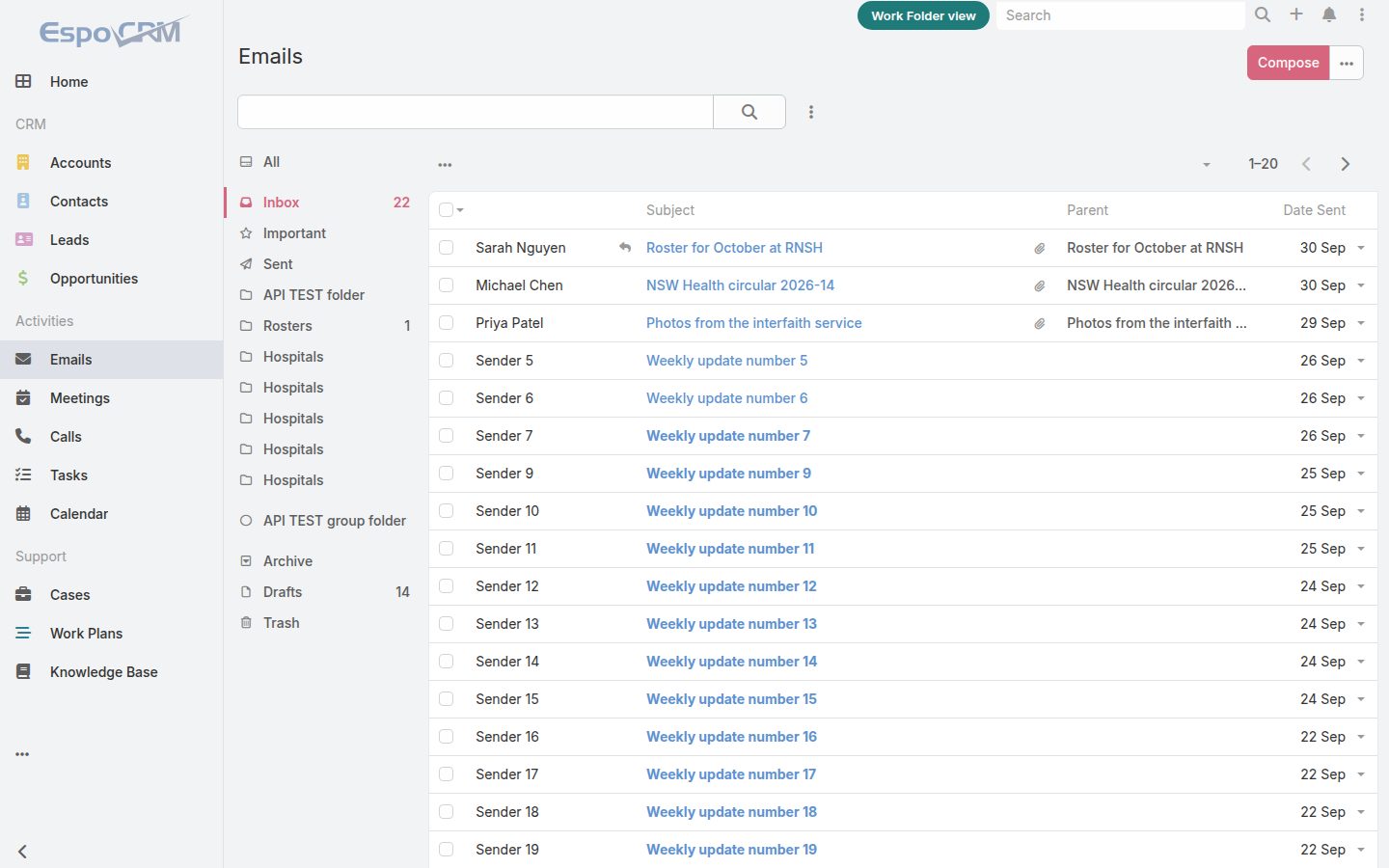Open the notifications bell
This screenshot has width=1389, height=868.
(x=1329, y=14)
